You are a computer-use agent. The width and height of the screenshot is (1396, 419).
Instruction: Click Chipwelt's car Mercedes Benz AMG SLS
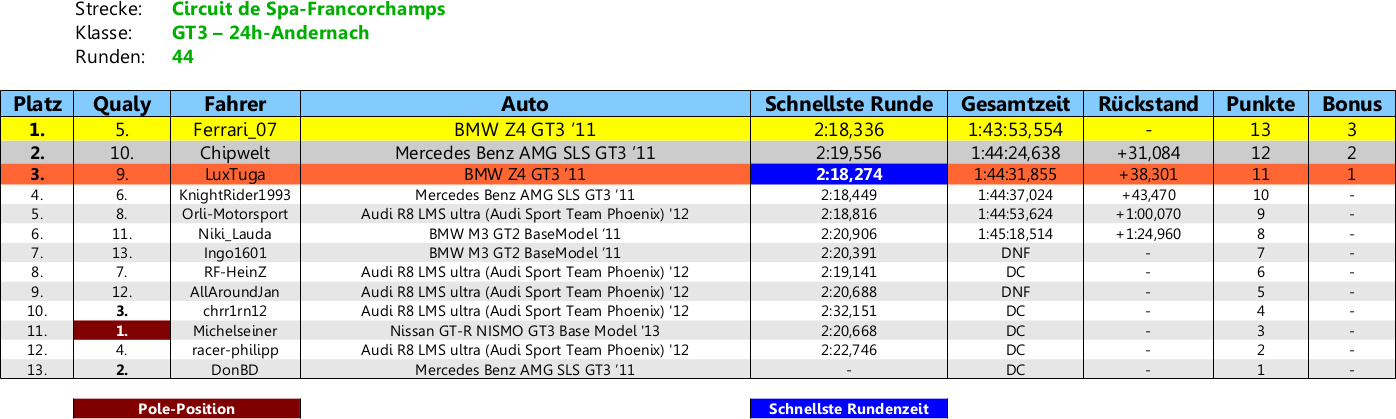pos(525,153)
